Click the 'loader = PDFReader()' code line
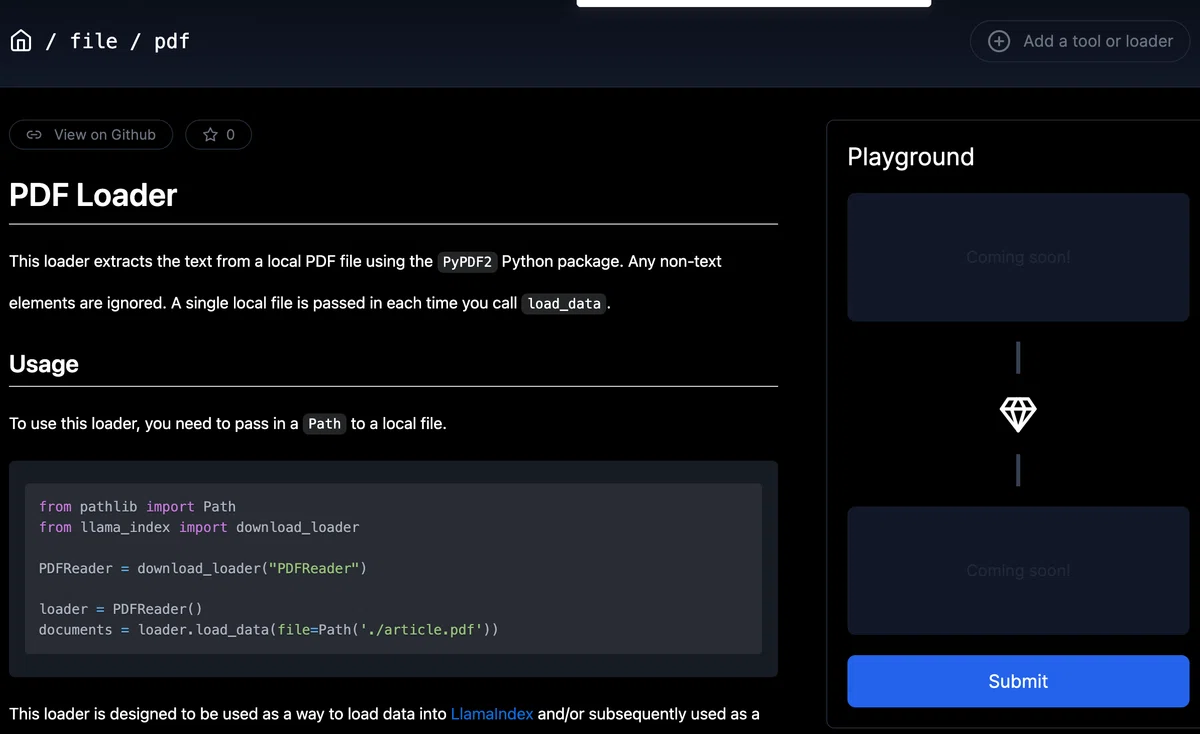This screenshot has height=734, width=1200. (121, 609)
